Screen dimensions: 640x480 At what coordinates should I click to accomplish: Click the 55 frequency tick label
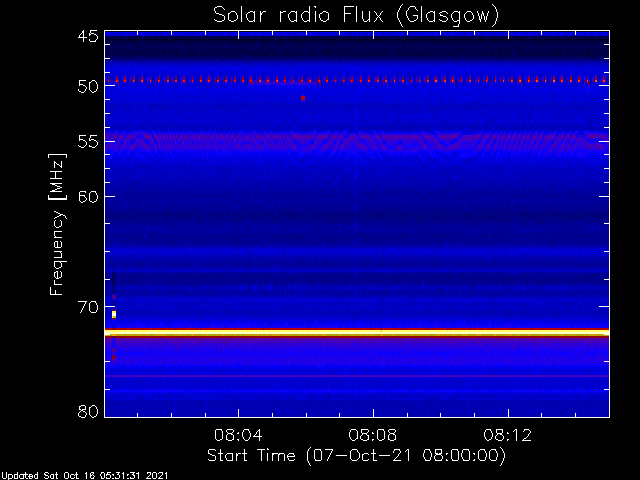[88, 142]
